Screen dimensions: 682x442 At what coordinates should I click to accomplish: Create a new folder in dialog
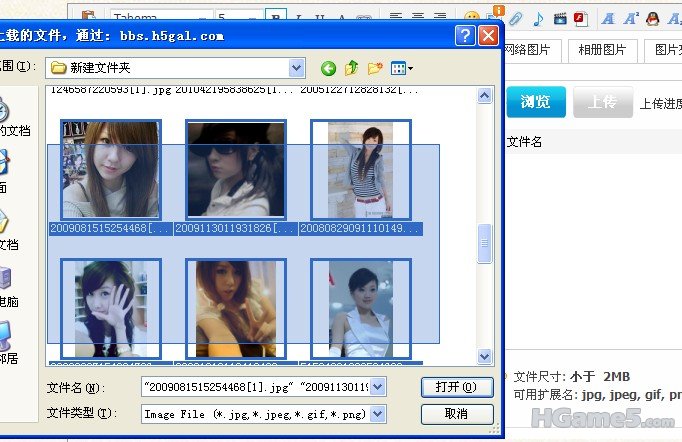point(375,68)
